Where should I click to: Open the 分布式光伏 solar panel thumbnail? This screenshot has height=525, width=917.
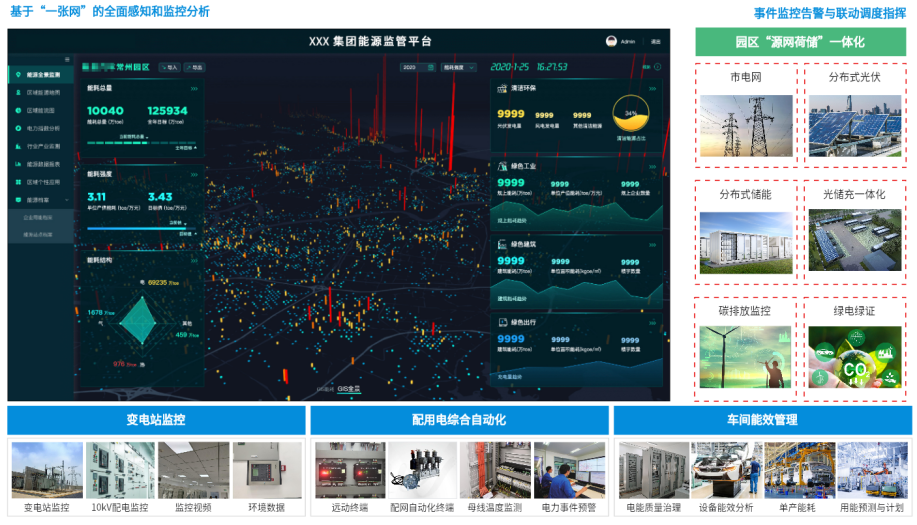pyautogui.click(x=855, y=126)
